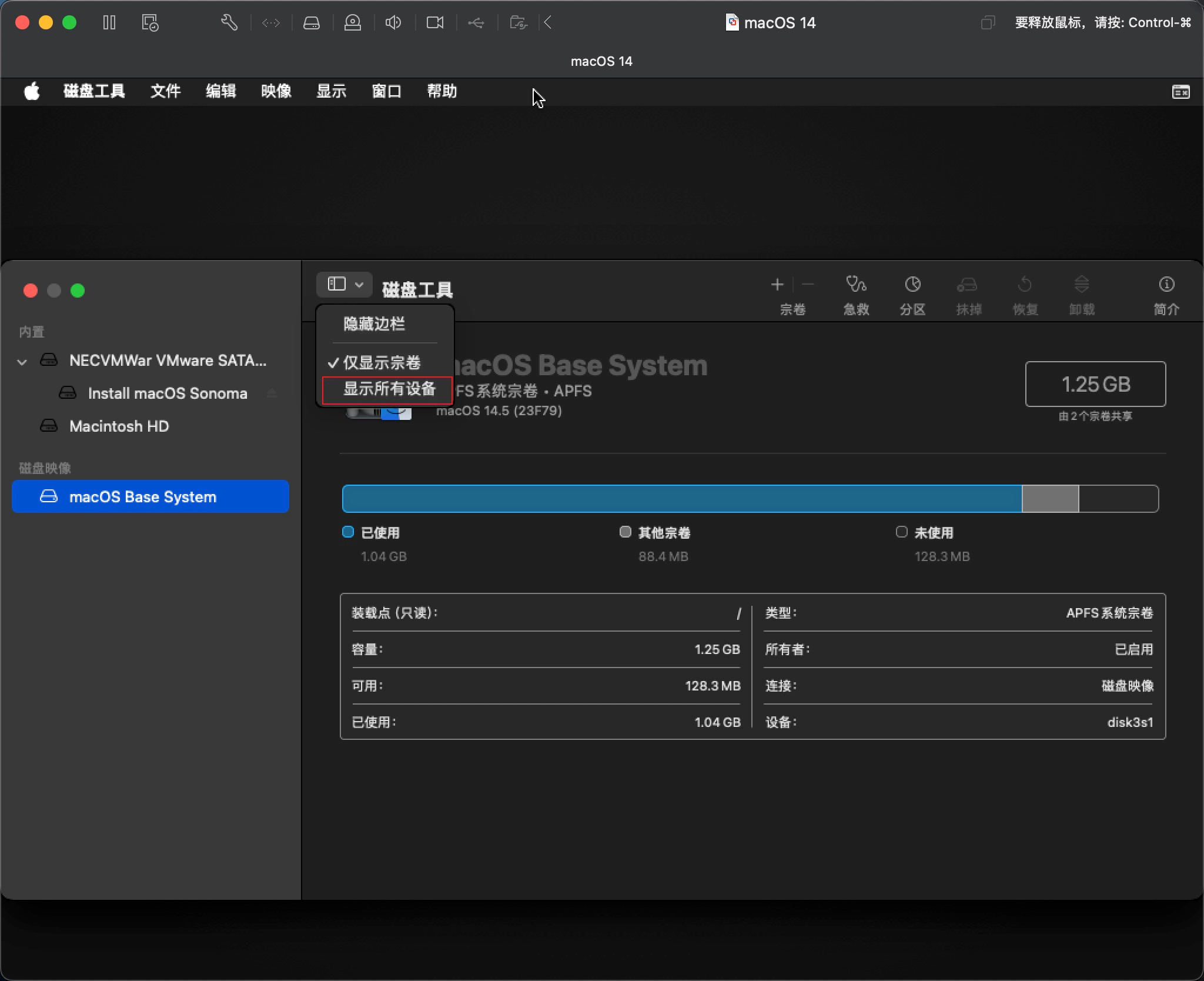
Task: Click the macOS Base System title heading
Action: tap(581, 365)
